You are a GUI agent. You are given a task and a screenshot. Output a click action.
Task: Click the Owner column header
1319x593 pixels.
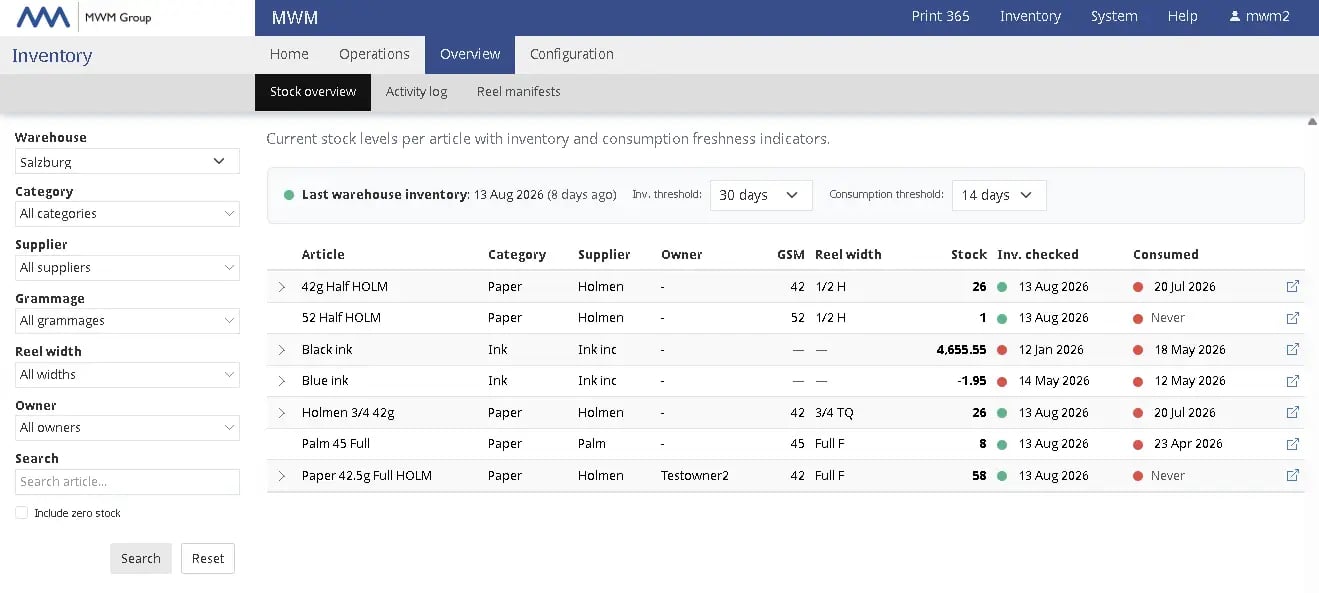click(x=682, y=254)
